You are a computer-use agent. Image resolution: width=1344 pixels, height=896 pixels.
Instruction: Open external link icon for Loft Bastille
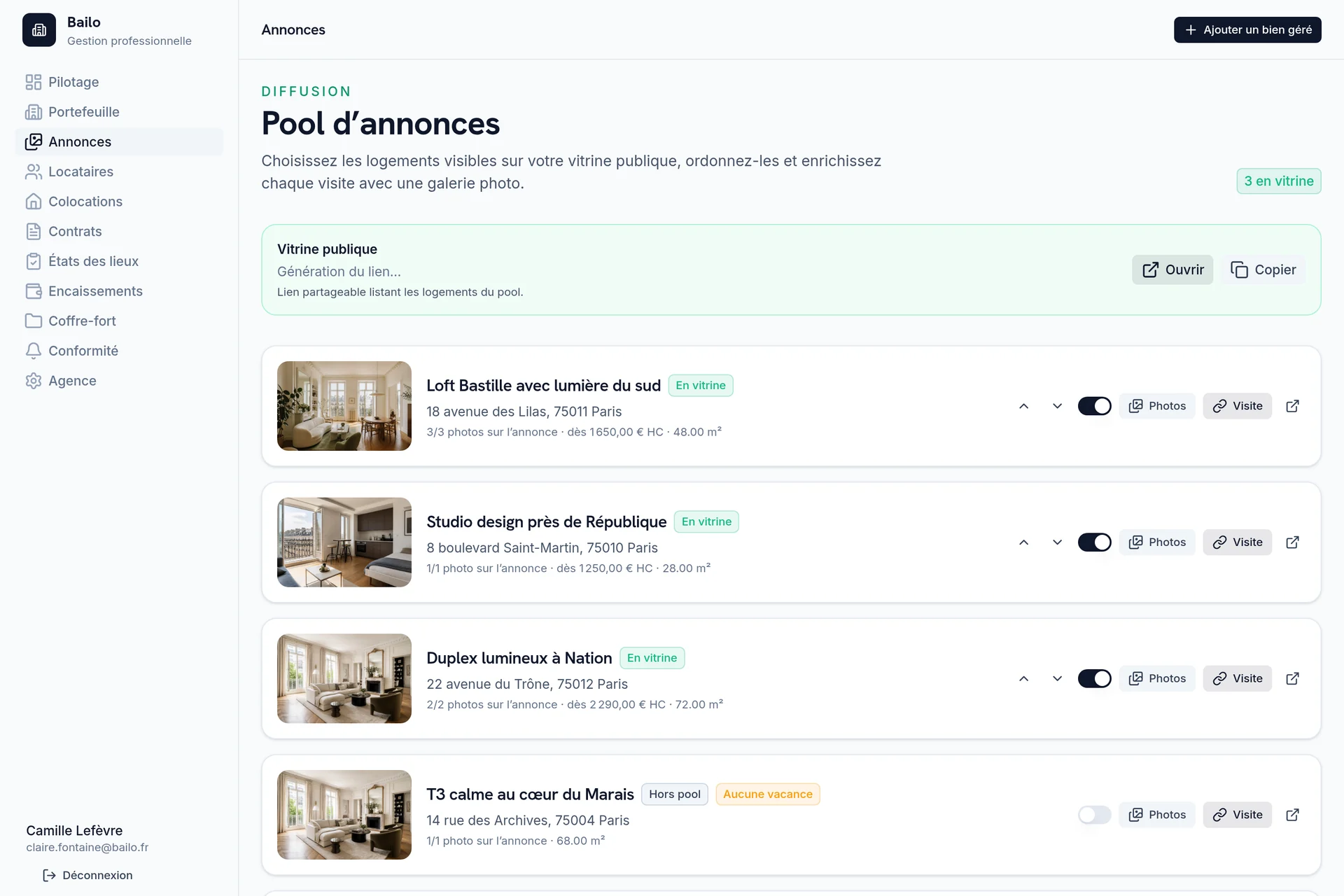click(x=1293, y=406)
